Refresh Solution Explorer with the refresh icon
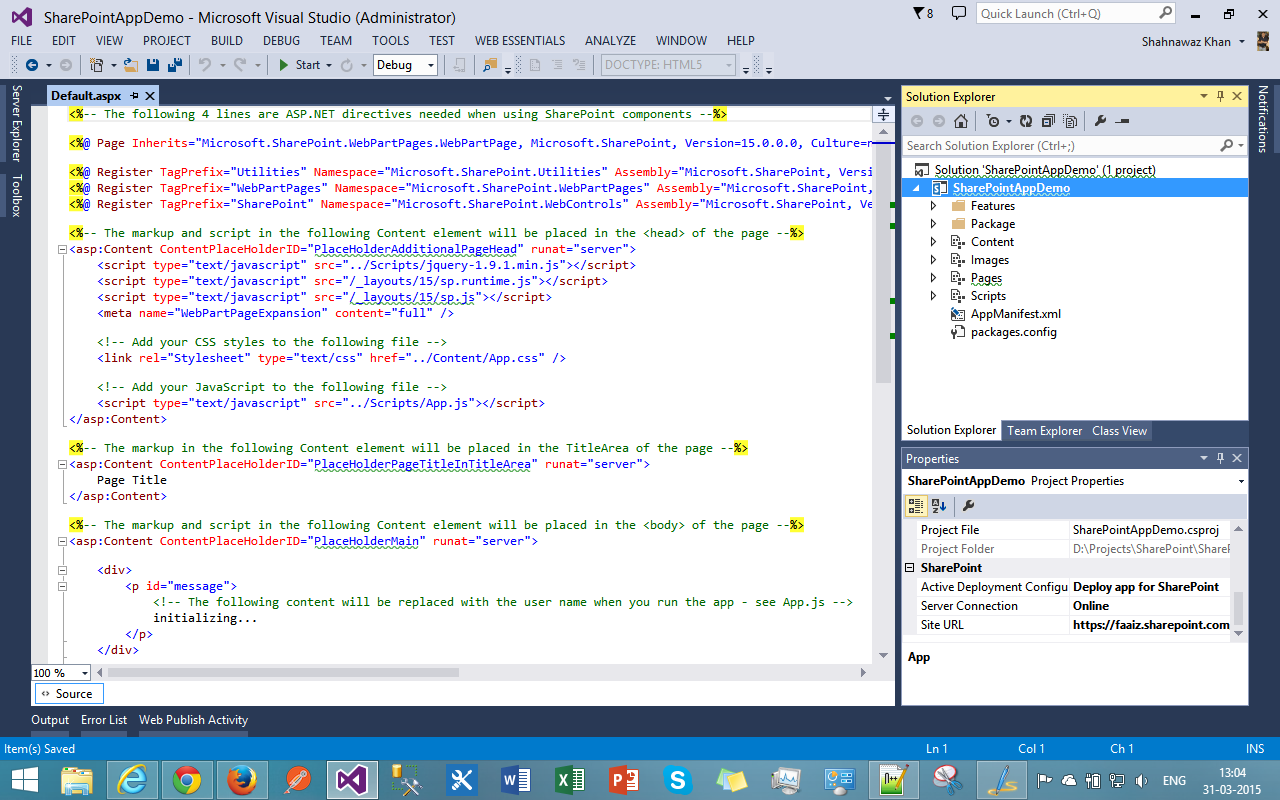This screenshot has height=800, width=1280. coord(1025,121)
